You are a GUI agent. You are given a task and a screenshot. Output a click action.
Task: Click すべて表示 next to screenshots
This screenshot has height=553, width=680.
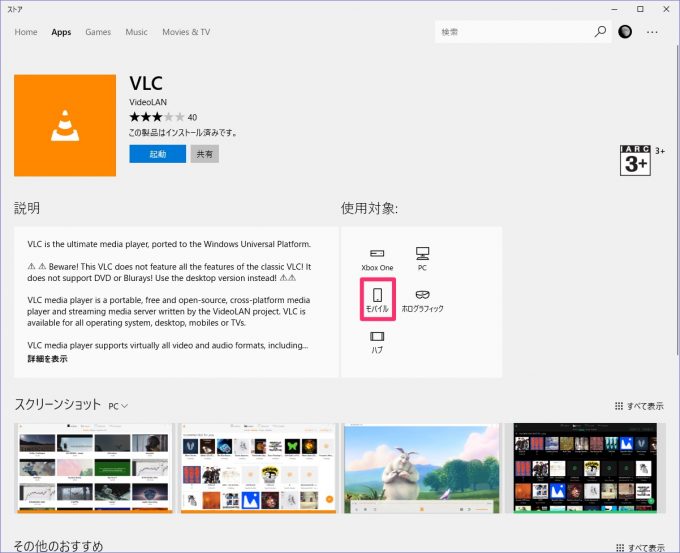(640, 406)
